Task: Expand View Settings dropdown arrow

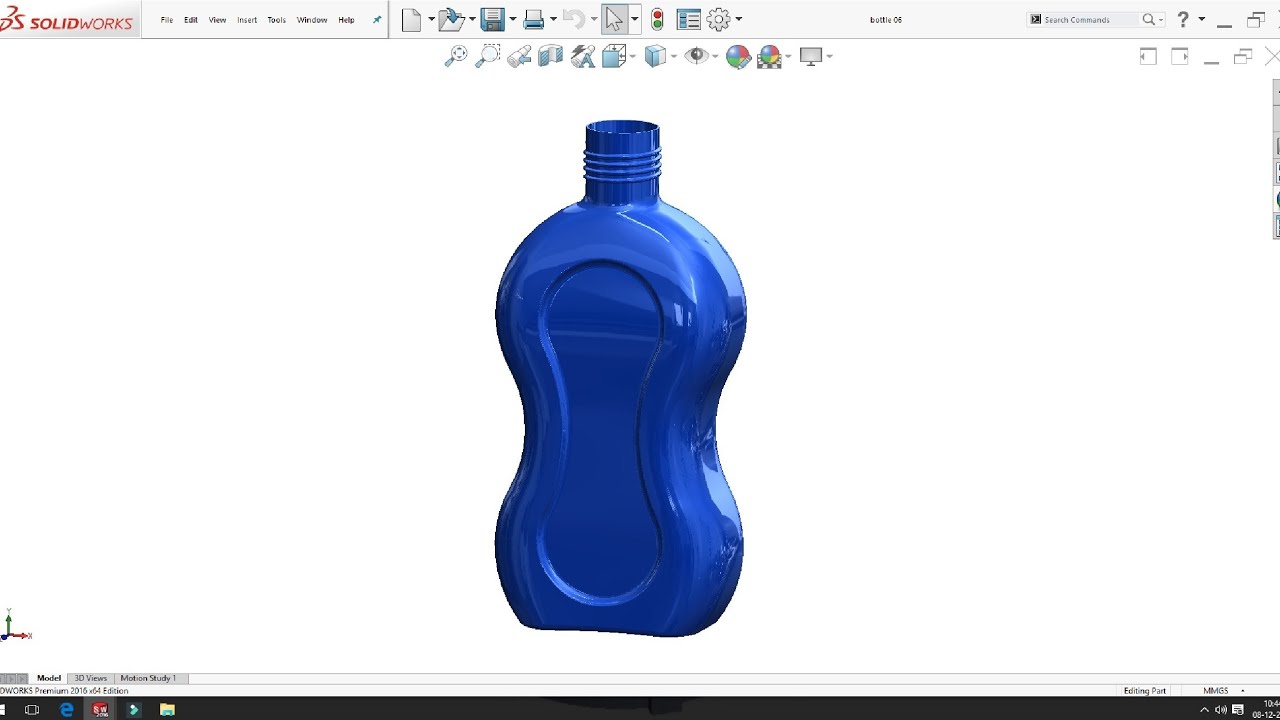Action: click(830, 57)
